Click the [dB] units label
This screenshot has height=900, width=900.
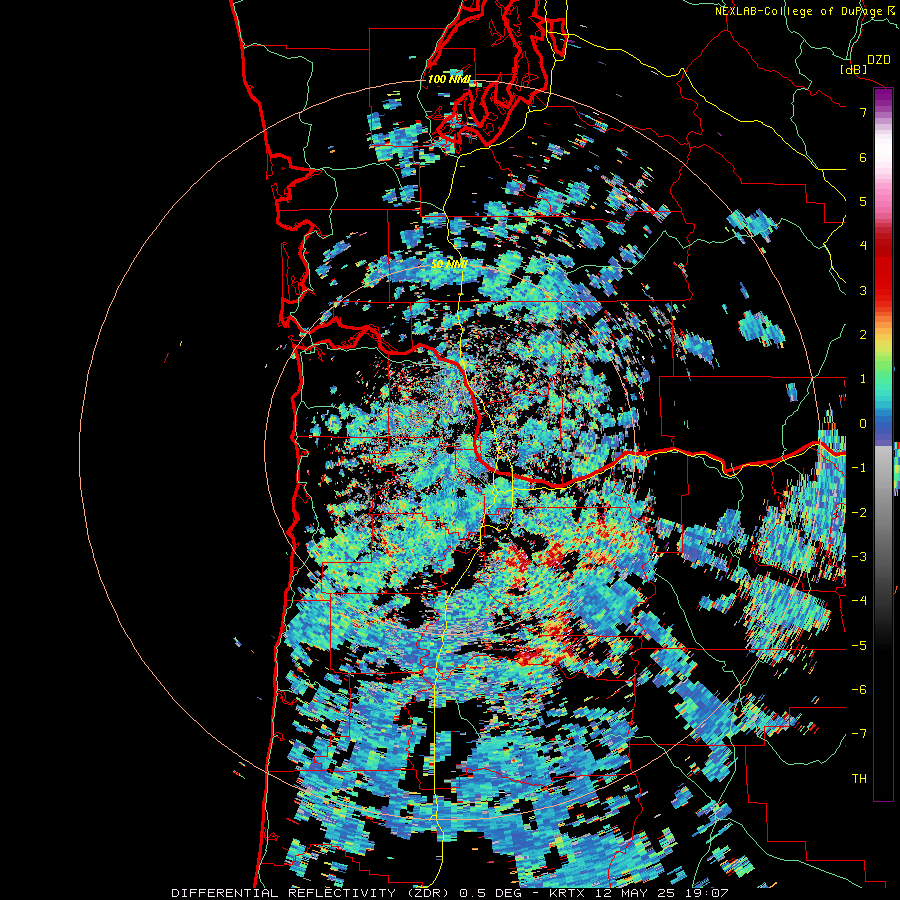tap(854, 69)
